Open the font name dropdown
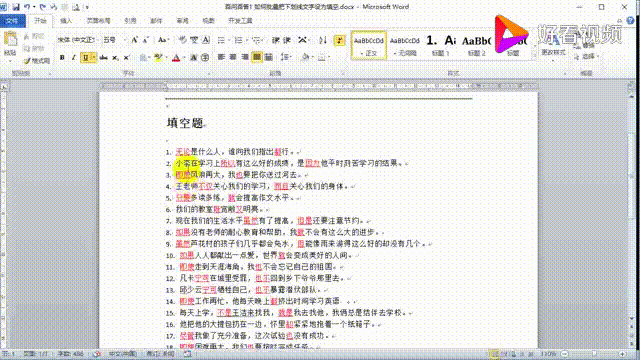The width and height of the screenshot is (640, 360). 97,40
